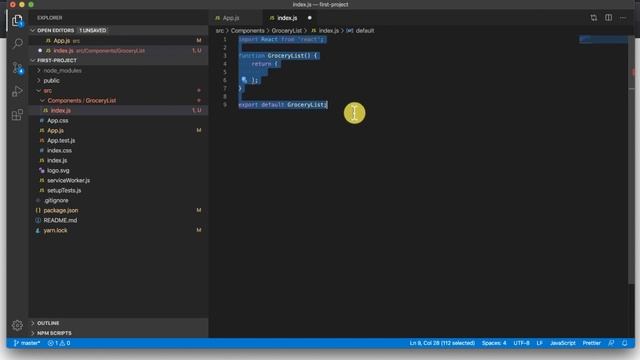Click src in the breadcrumb path
The image size is (640, 360).
[x=220, y=31]
